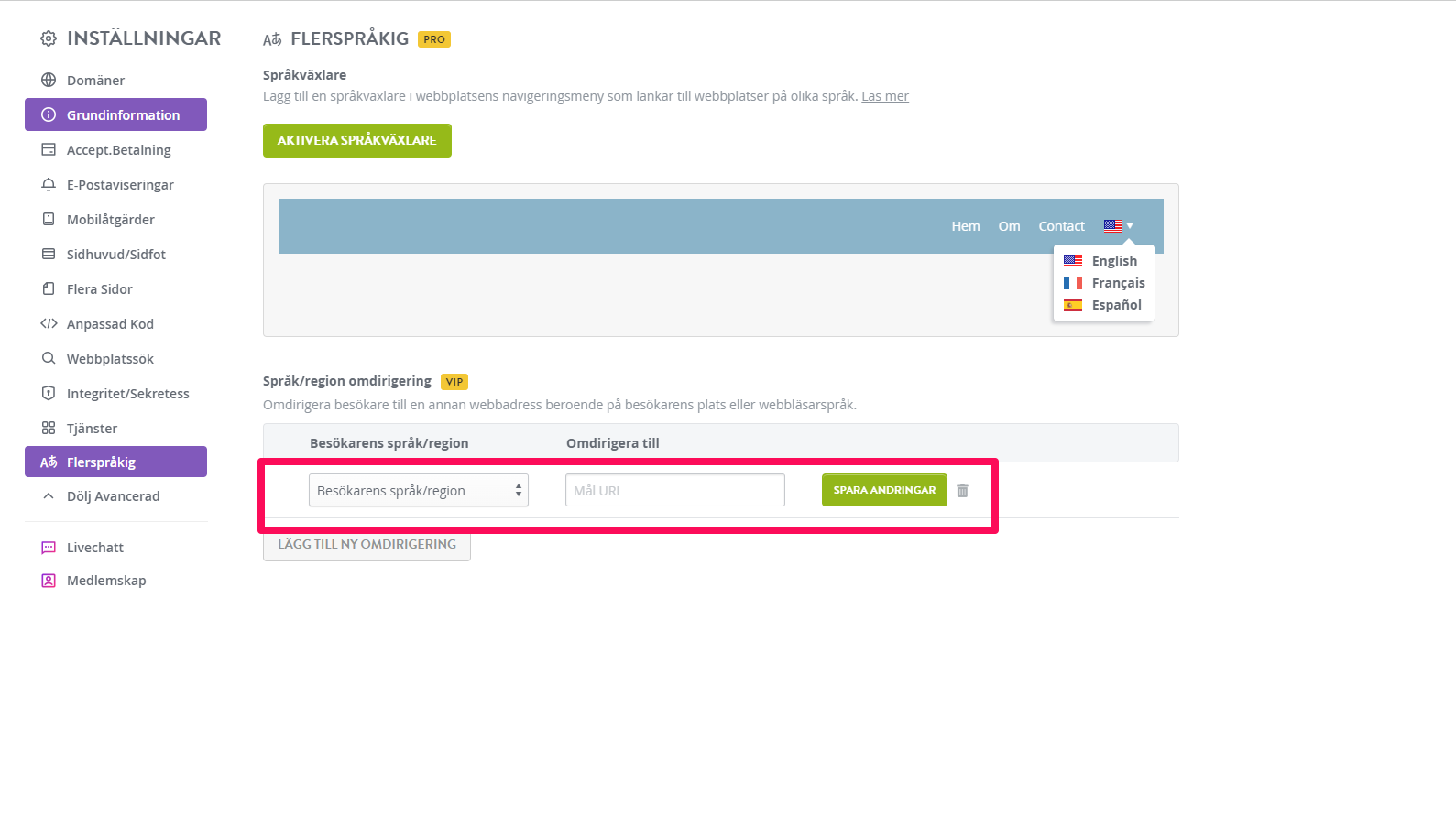Click the translate icon beside Flerspråkig in sidebar
Screen dimensions: 1456x827
[49, 462]
